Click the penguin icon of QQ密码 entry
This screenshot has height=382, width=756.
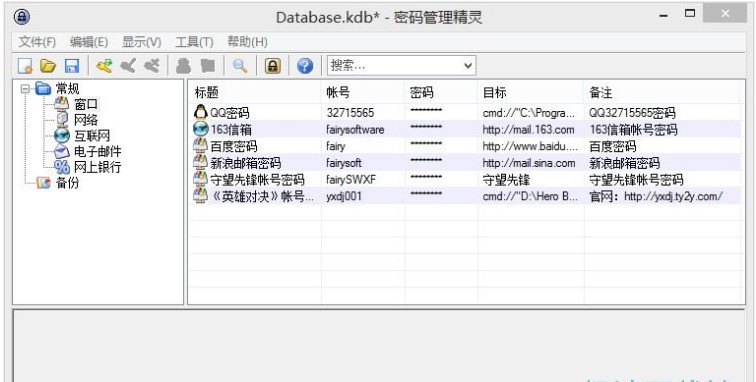(x=201, y=112)
